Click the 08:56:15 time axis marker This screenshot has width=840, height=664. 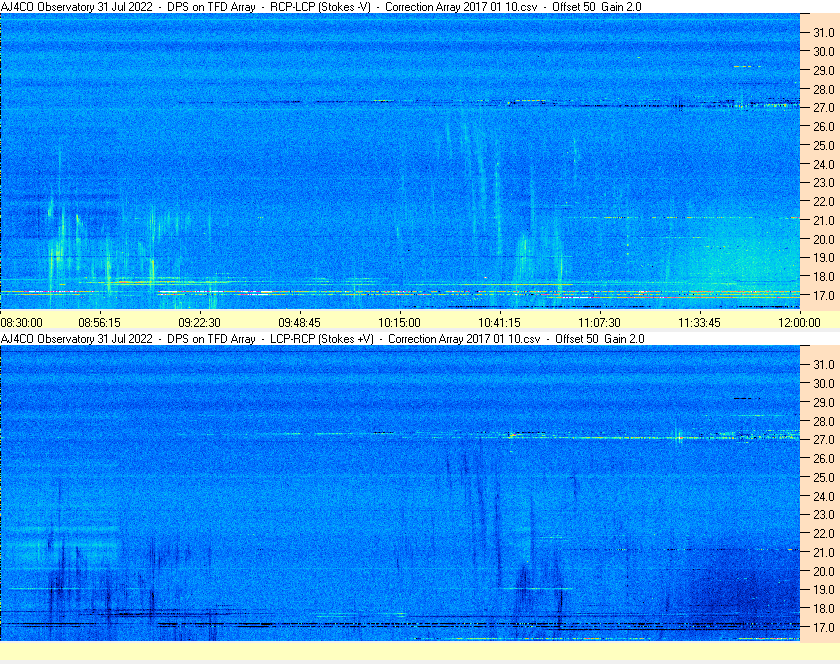click(100, 323)
